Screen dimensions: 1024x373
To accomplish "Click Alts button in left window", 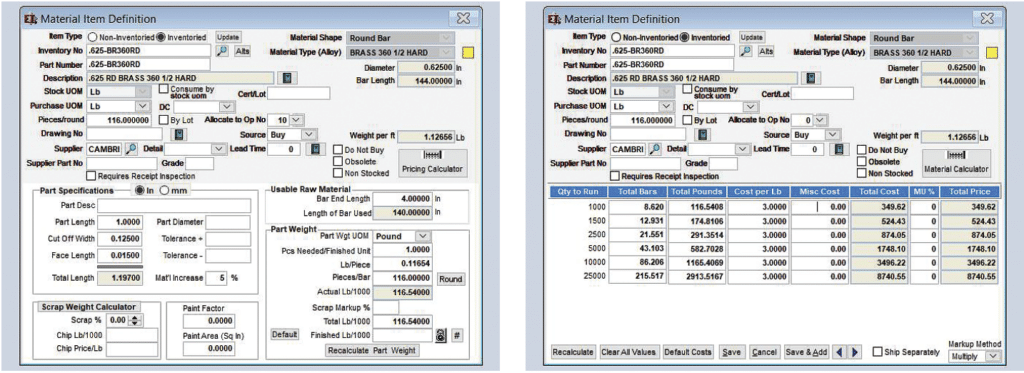I will pos(243,51).
